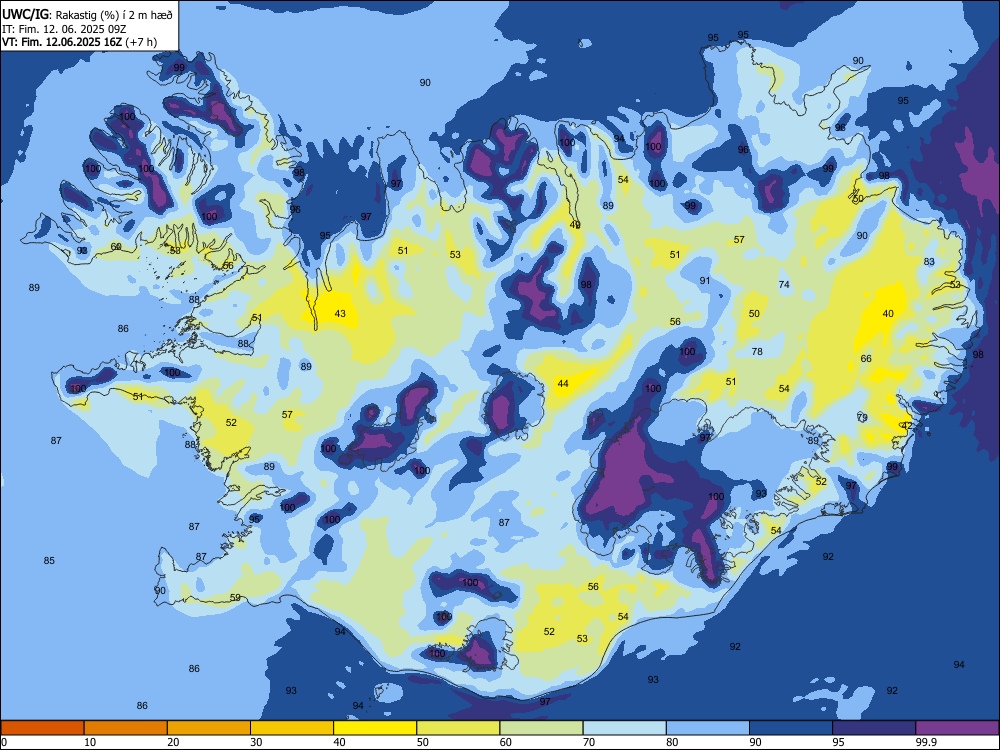Viewport: 1000px width, 750px height.
Task: Click the legend tick label '10'
Action: click(x=90, y=742)
